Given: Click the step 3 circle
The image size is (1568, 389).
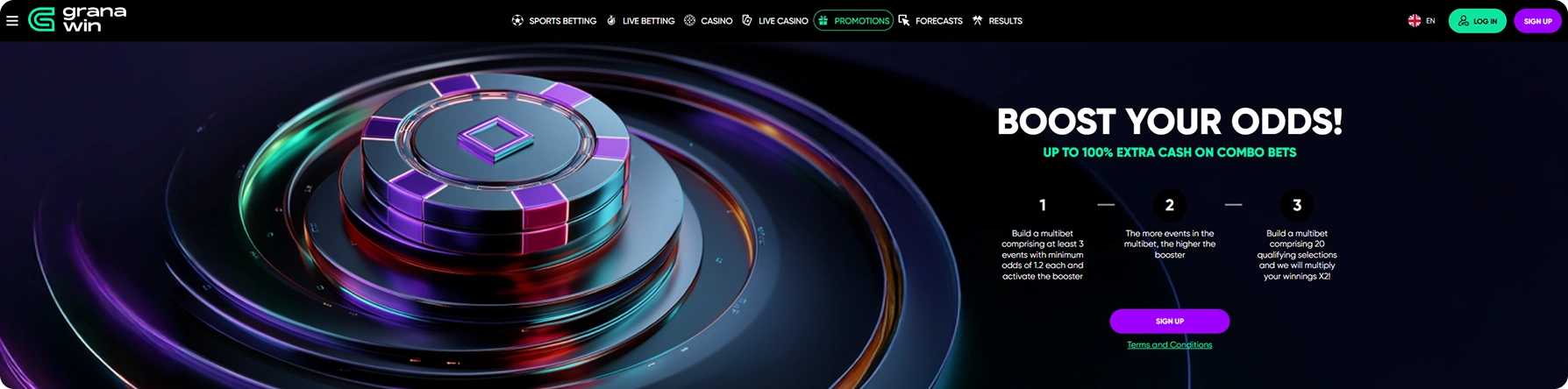Looking at the screenshot, I should coord(1296,205).
